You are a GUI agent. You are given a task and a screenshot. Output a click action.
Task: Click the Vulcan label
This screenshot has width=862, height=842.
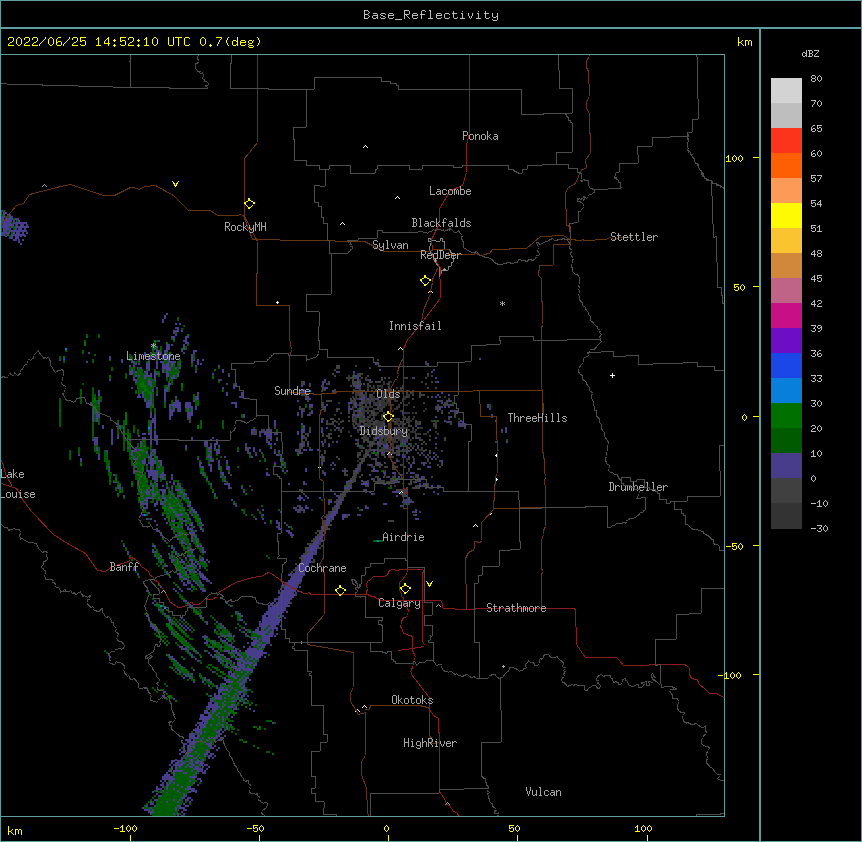click(x=543, y=792)
